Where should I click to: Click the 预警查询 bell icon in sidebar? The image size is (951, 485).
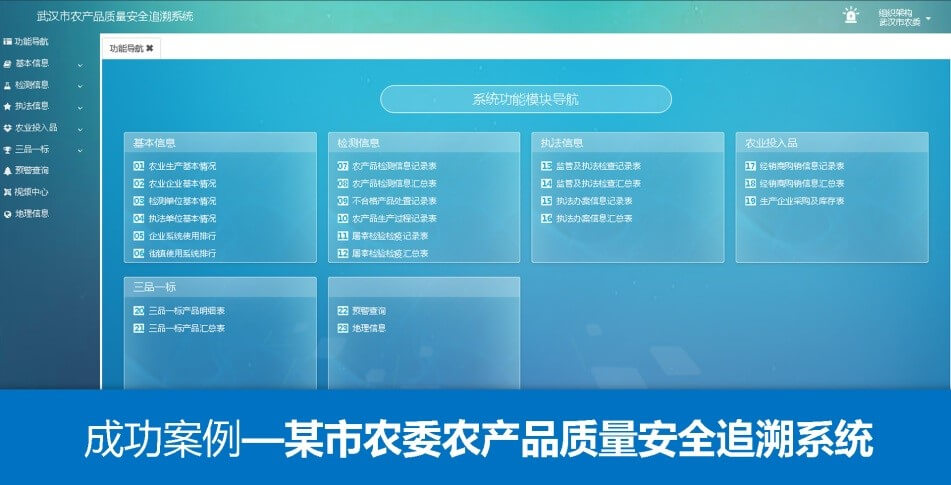point(8,171)
